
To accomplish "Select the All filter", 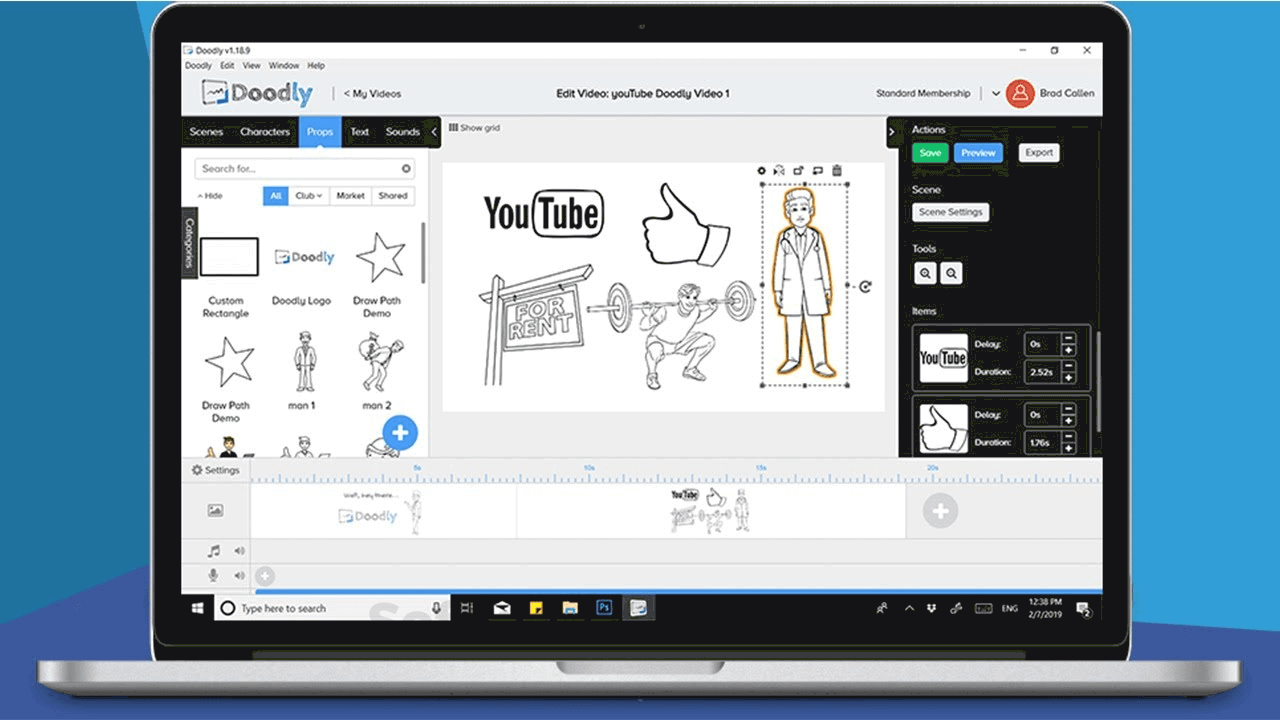I will (x=275, y=196).
